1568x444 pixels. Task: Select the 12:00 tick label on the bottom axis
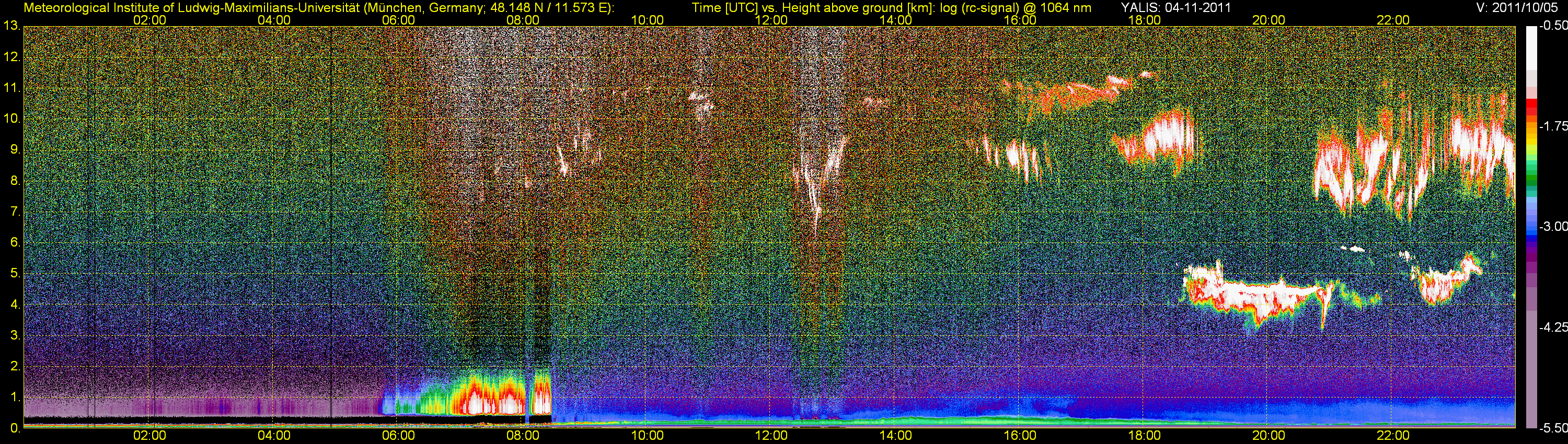pos(771,436)
